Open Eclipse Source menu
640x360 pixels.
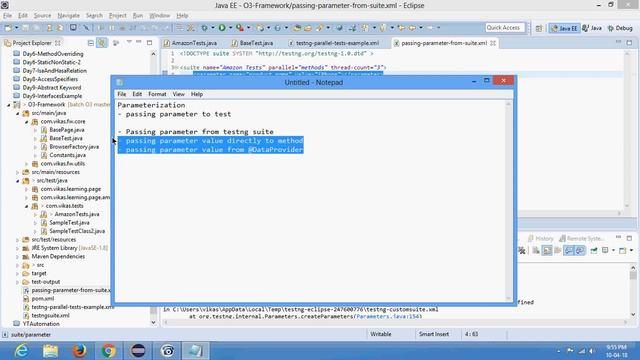click(42, 16)
